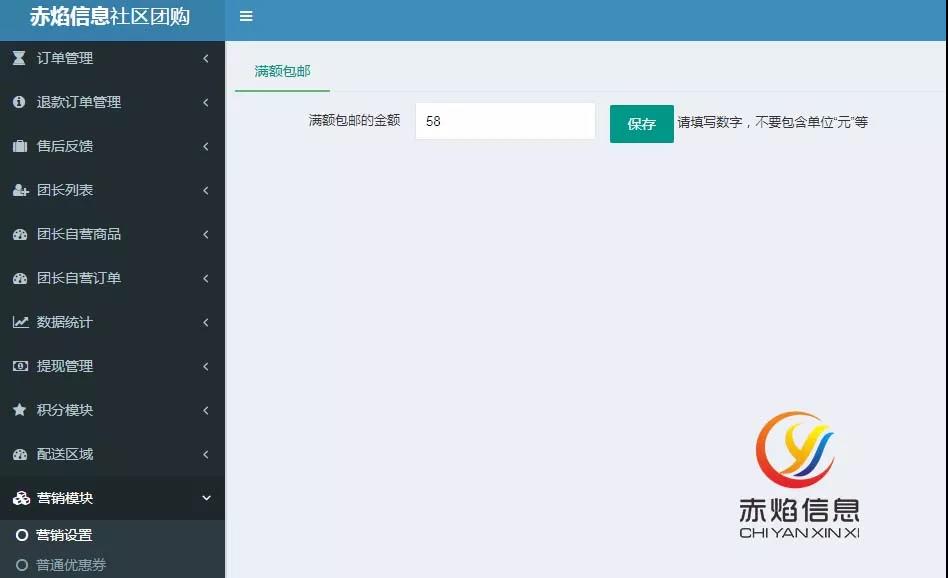Expand the 配送区域 chevron
The height and width of the screenshot is (578, 948).
(206, 454)
